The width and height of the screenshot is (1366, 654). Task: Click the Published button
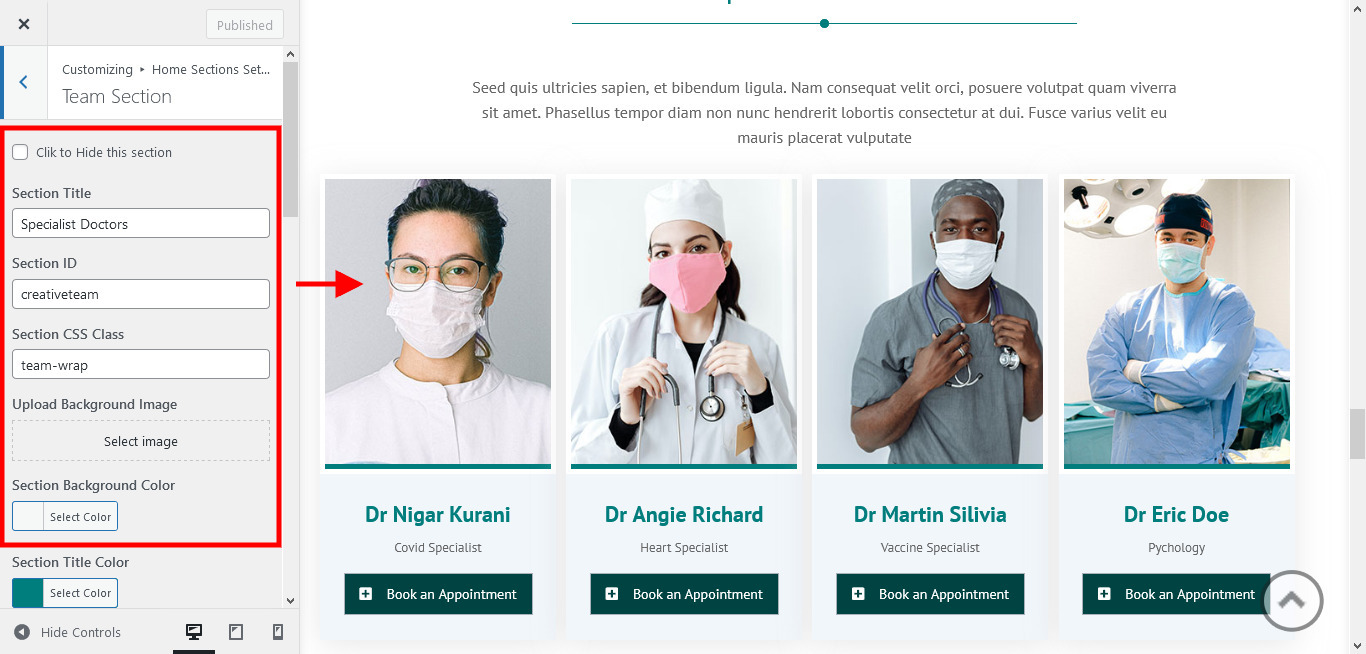(x=245, y=25)
